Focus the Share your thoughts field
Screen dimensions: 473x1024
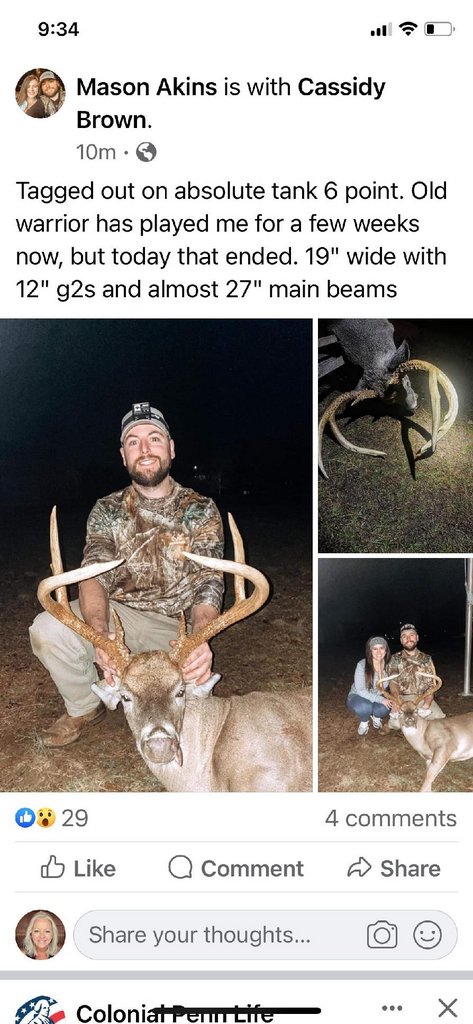(x=216, y=935)
